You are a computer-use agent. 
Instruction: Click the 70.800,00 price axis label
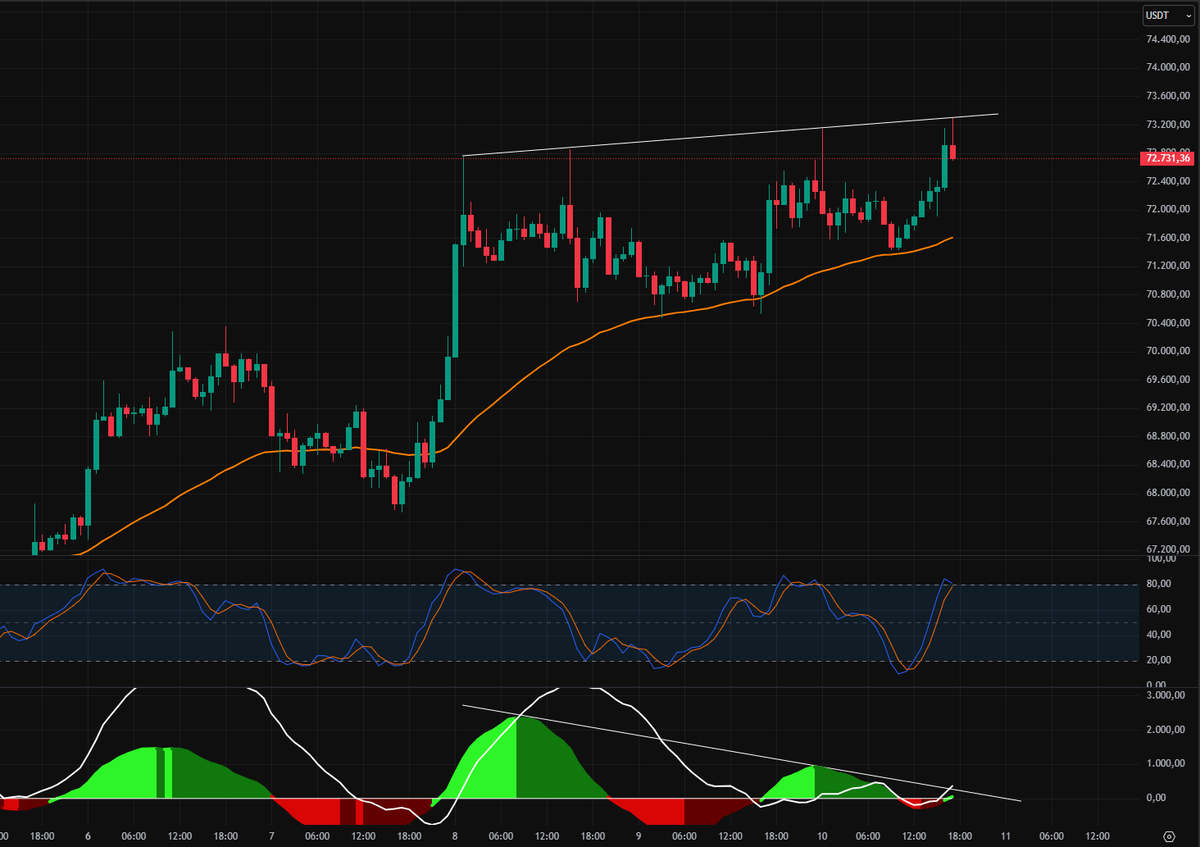1168,294
